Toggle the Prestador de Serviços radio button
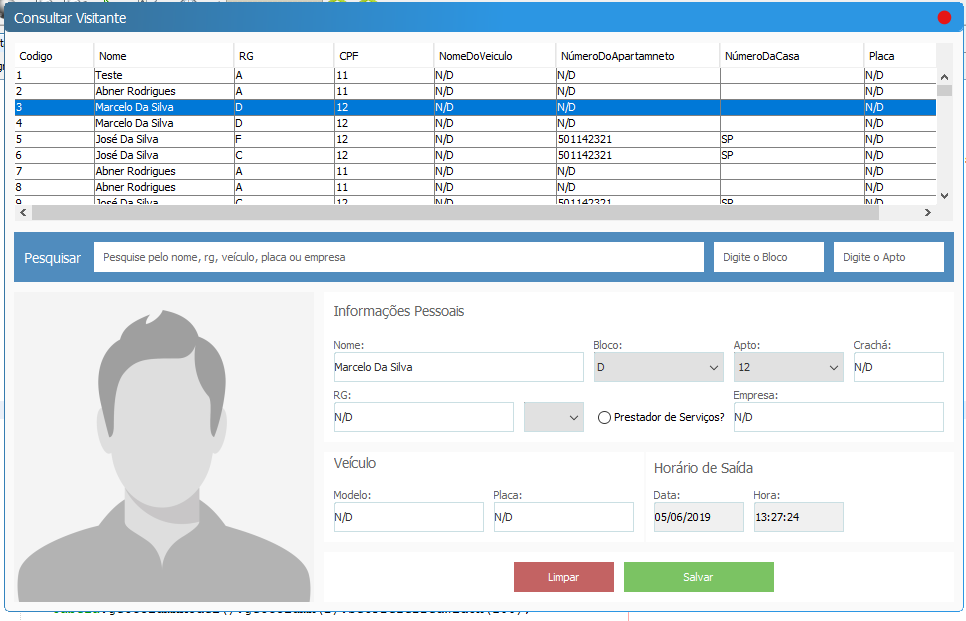This screenshot has width=966, height=621. point(604,418)
